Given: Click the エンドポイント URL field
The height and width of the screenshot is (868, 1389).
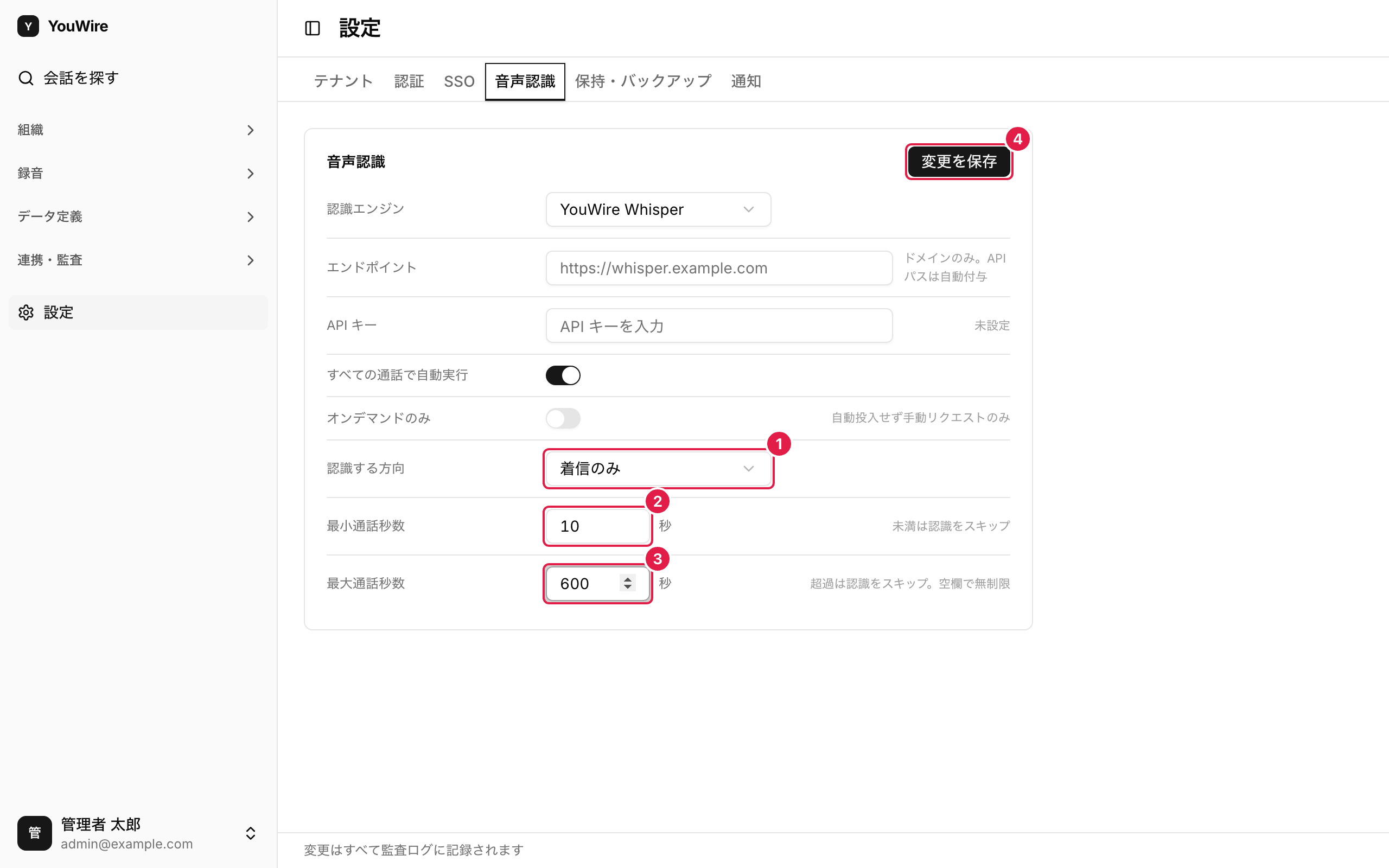Looking at the screenshot, I should coord(718,268).
